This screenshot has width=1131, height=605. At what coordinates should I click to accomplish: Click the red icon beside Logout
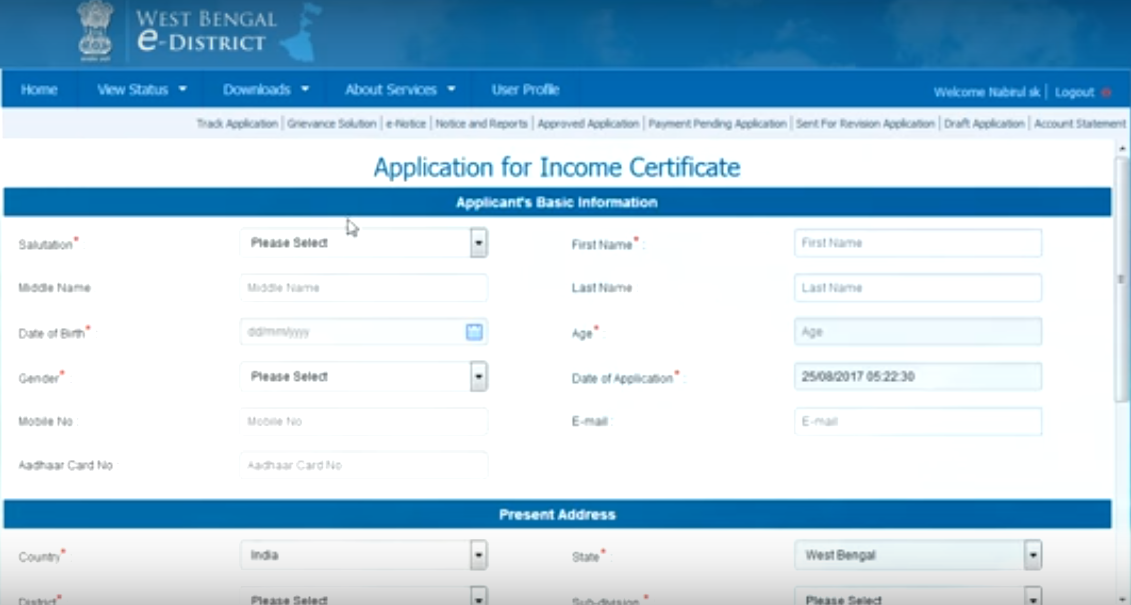pyautogui.click(x=1106, y=92)
